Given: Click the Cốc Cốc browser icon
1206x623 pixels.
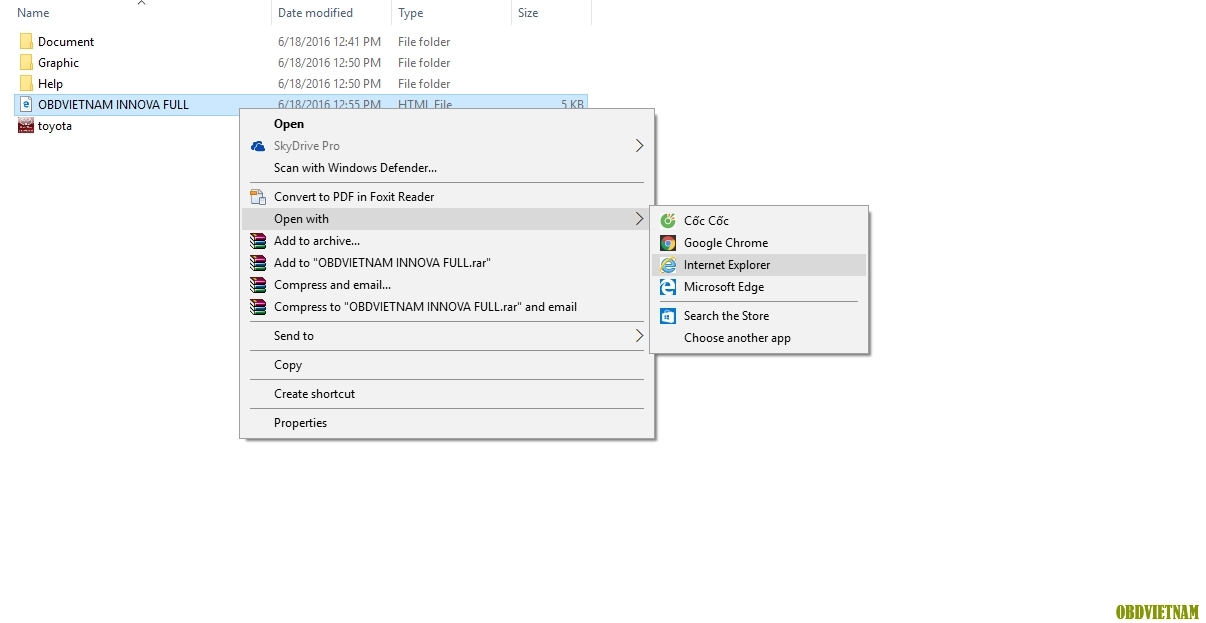Looking at the screenshot, I should point(668,221).
